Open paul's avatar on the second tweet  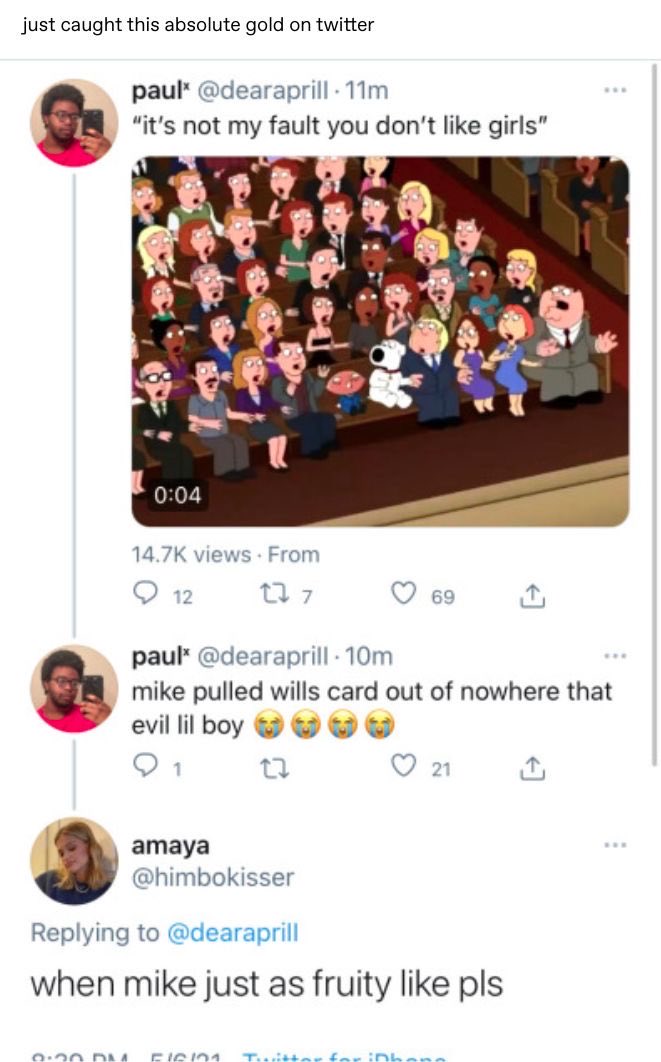click(x=74, y=688)
